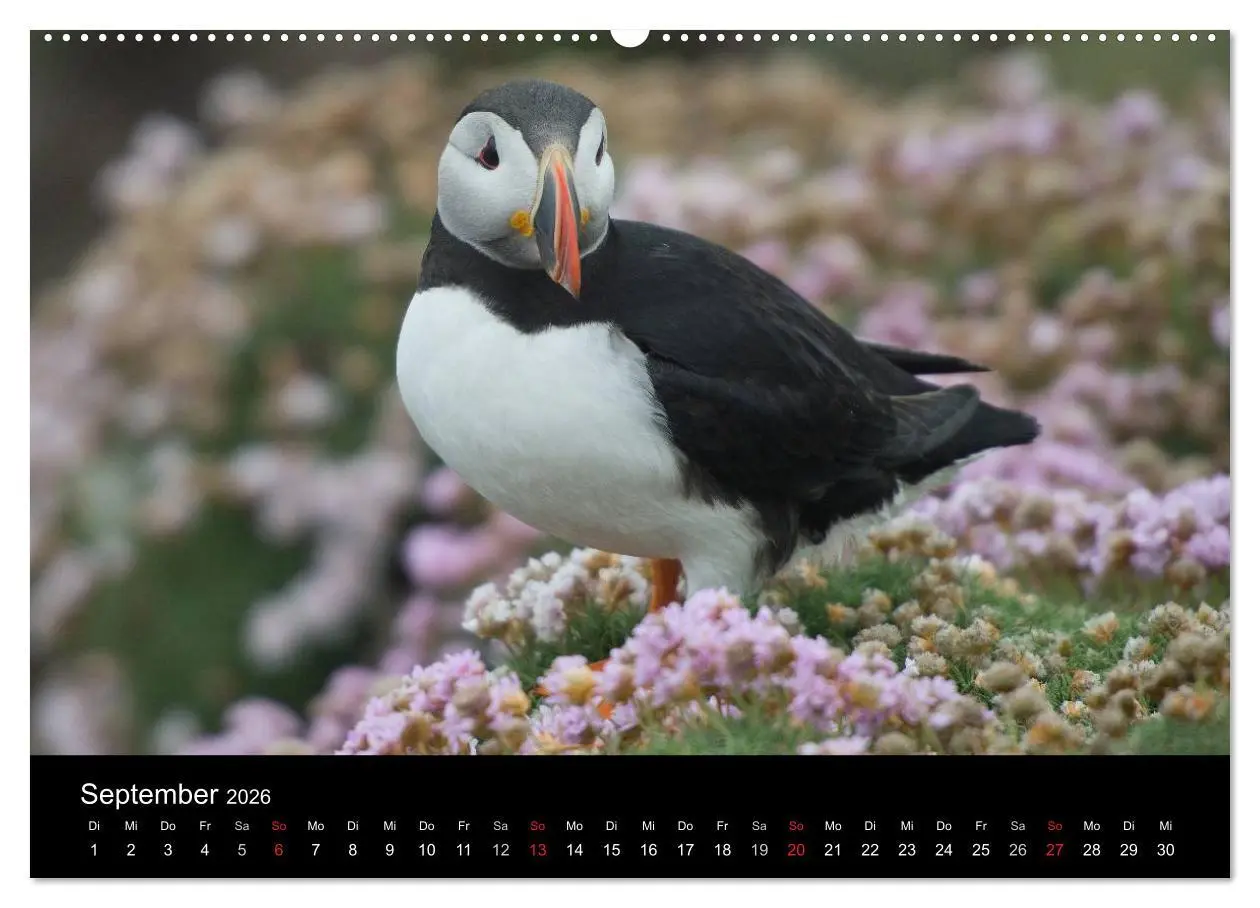Image resolution: width=1260 pixels, height=908 pixels.
Task: Click the last date 30 of September
Action: 1166,850
